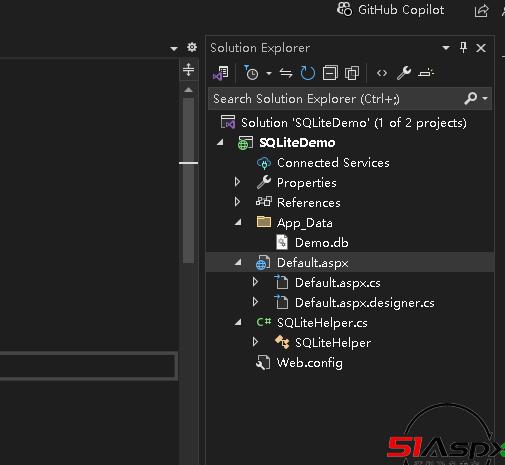Screen dimensions: 505x465
Task: Toggle auto-hide pin for Solution Explorer
Action: [x=463, y=48]
